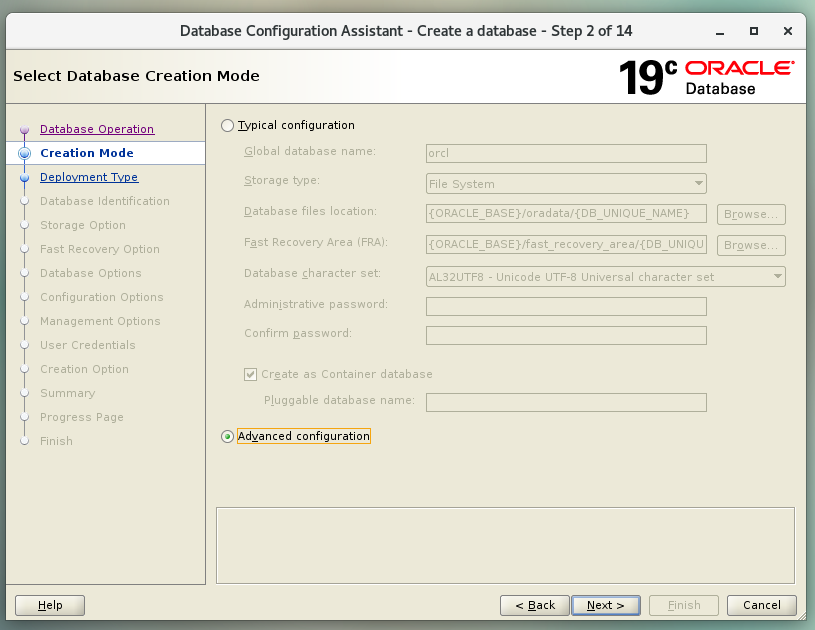Open the Storage type dropdown
The height and width of the screenshot is (630, 815).
566,184
